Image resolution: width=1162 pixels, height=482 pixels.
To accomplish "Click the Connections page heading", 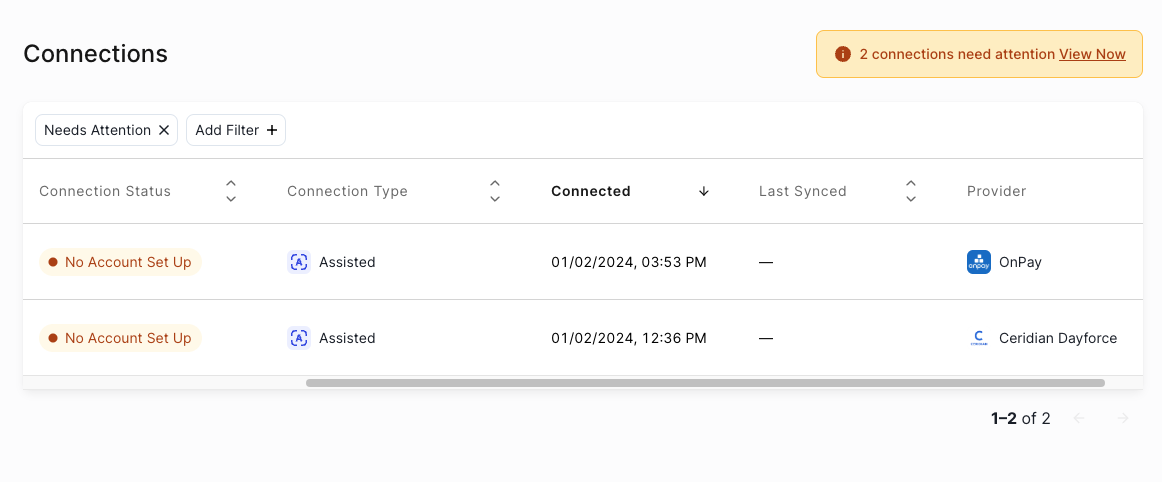I will click(x=96, y=54).
